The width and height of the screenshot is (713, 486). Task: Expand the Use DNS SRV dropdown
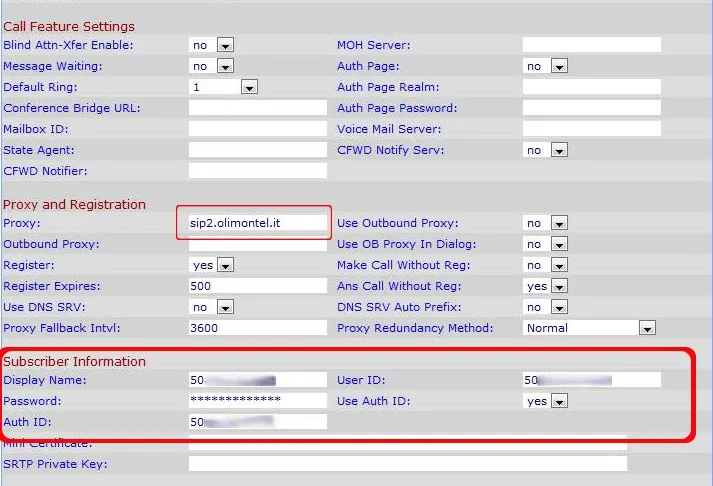coord(211,307)
